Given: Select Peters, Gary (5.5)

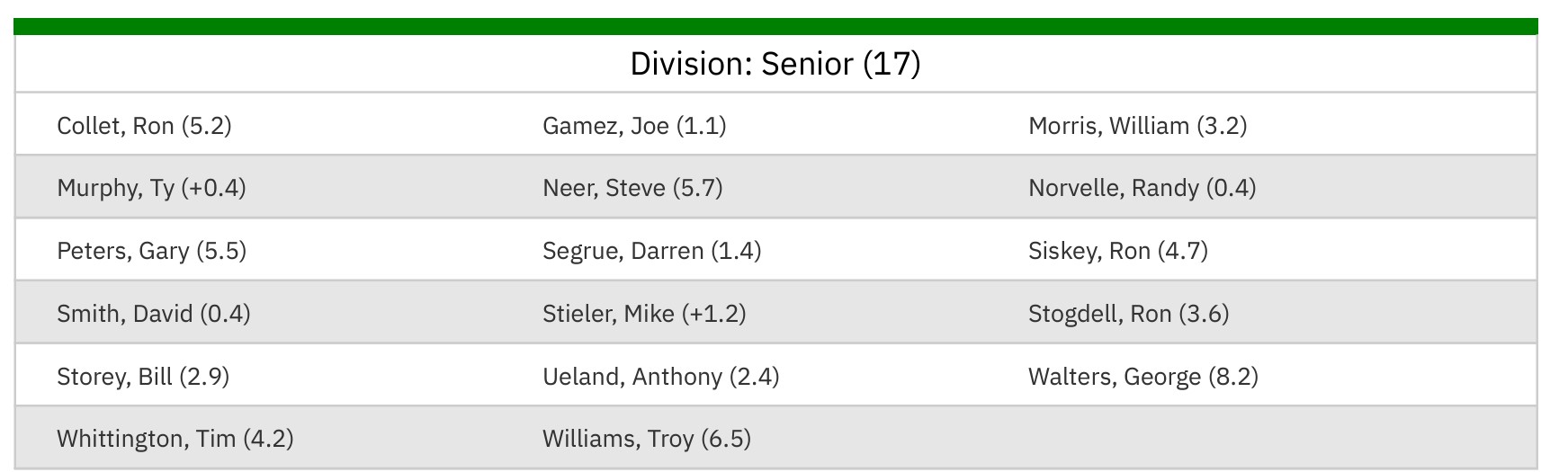Looking at the screenshot, I should [x=151, y=250].
